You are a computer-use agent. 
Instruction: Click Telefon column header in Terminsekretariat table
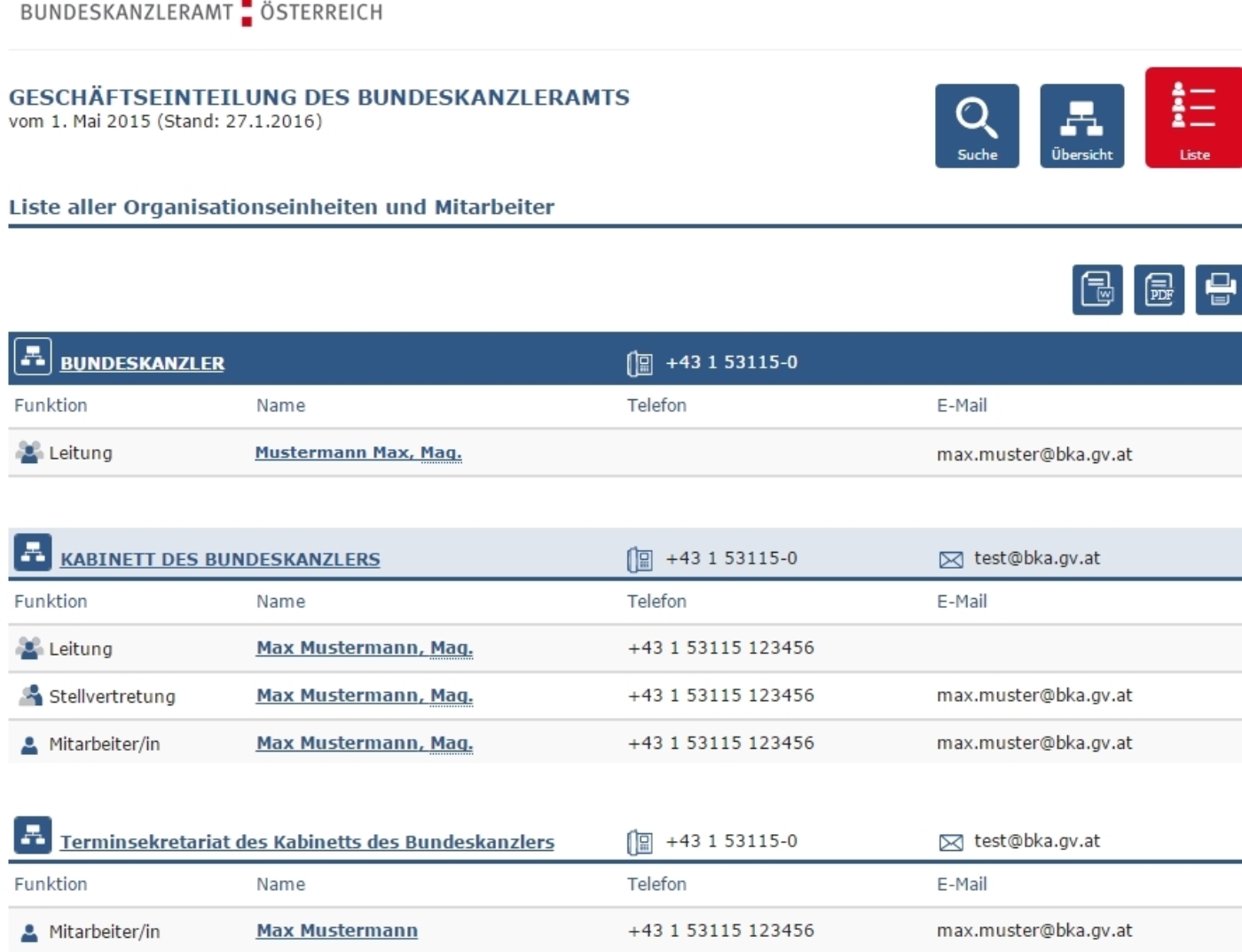point(656,885)
